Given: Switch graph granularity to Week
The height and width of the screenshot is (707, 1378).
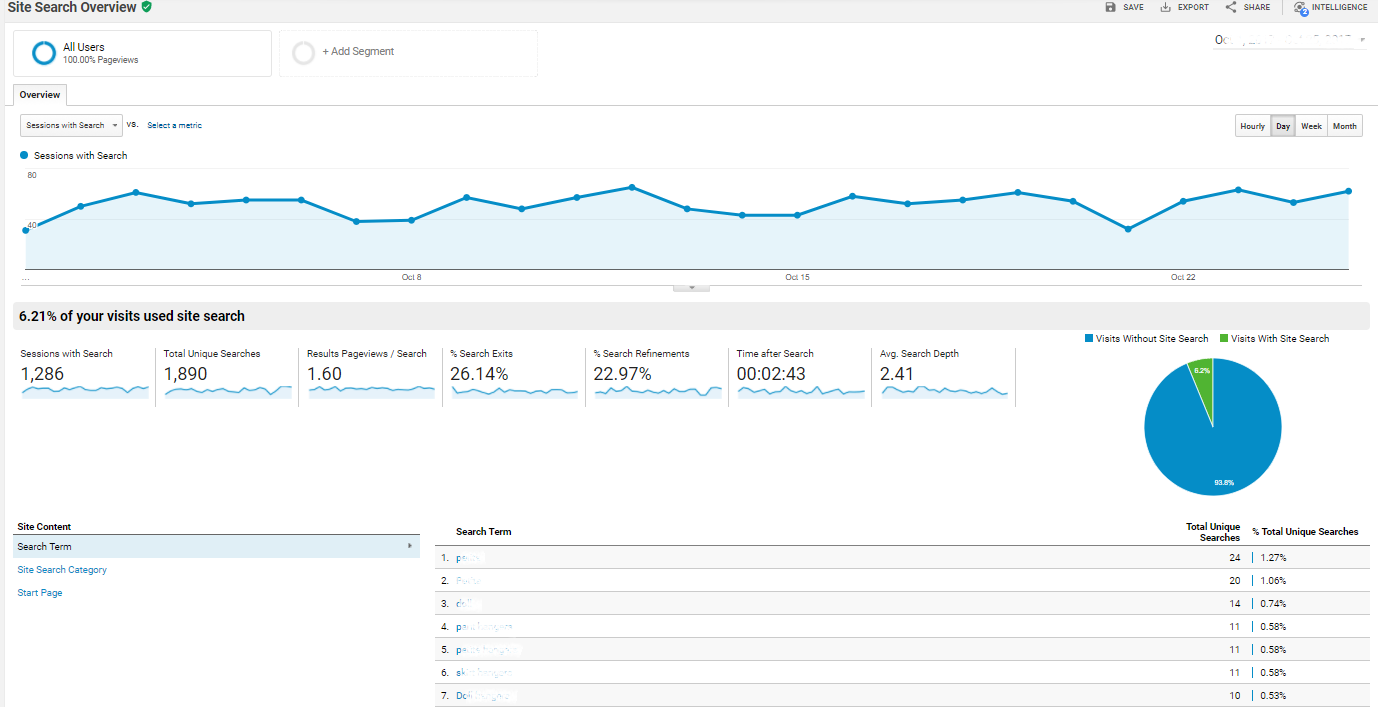Looking at the screenshot, I should pos(1311,125).
